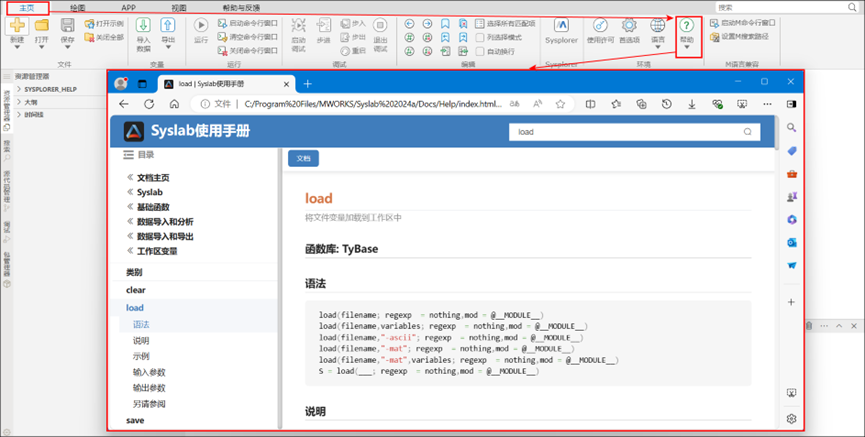The image size is (865, 437).
Task: Click 关闭命令行窗口
Action: (x=248, y=51)
